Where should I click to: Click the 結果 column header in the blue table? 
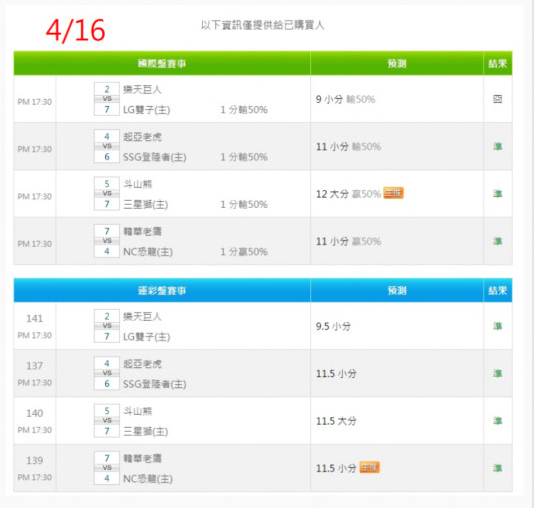pyautogui.click(x=498, y=290)
